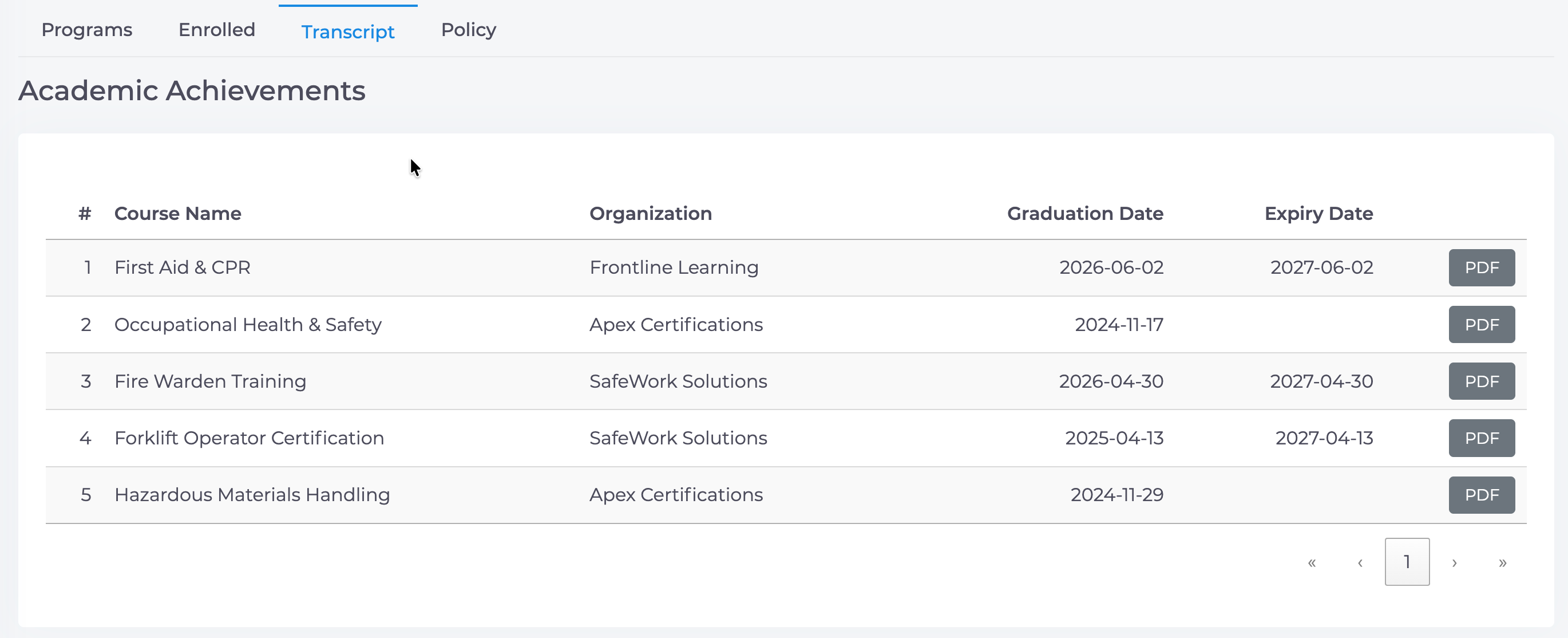Click row number 5 in the table

86,495
